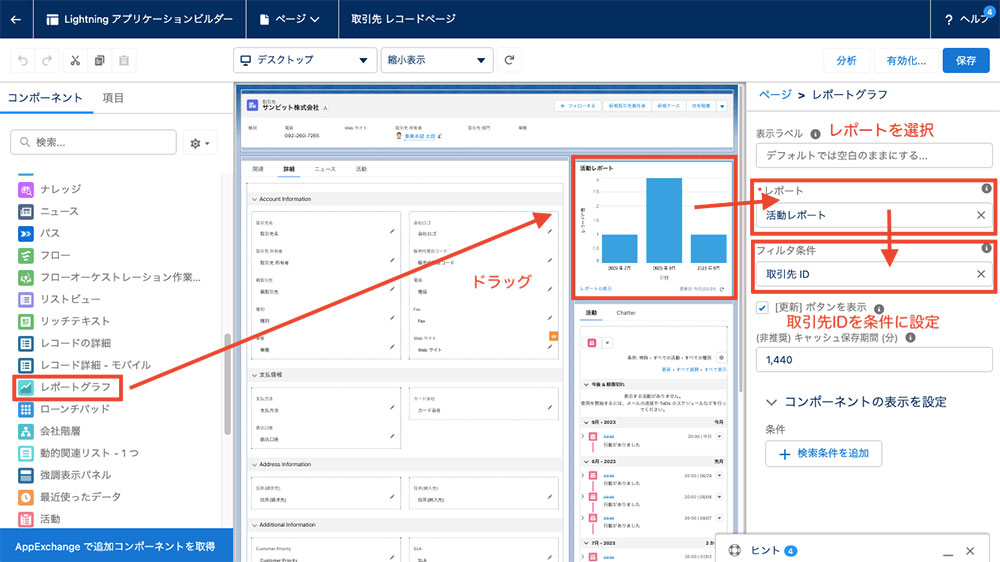Clear the 取引先 ID filter value
This screenshot has width=1000, height=562.
(981, 274)
